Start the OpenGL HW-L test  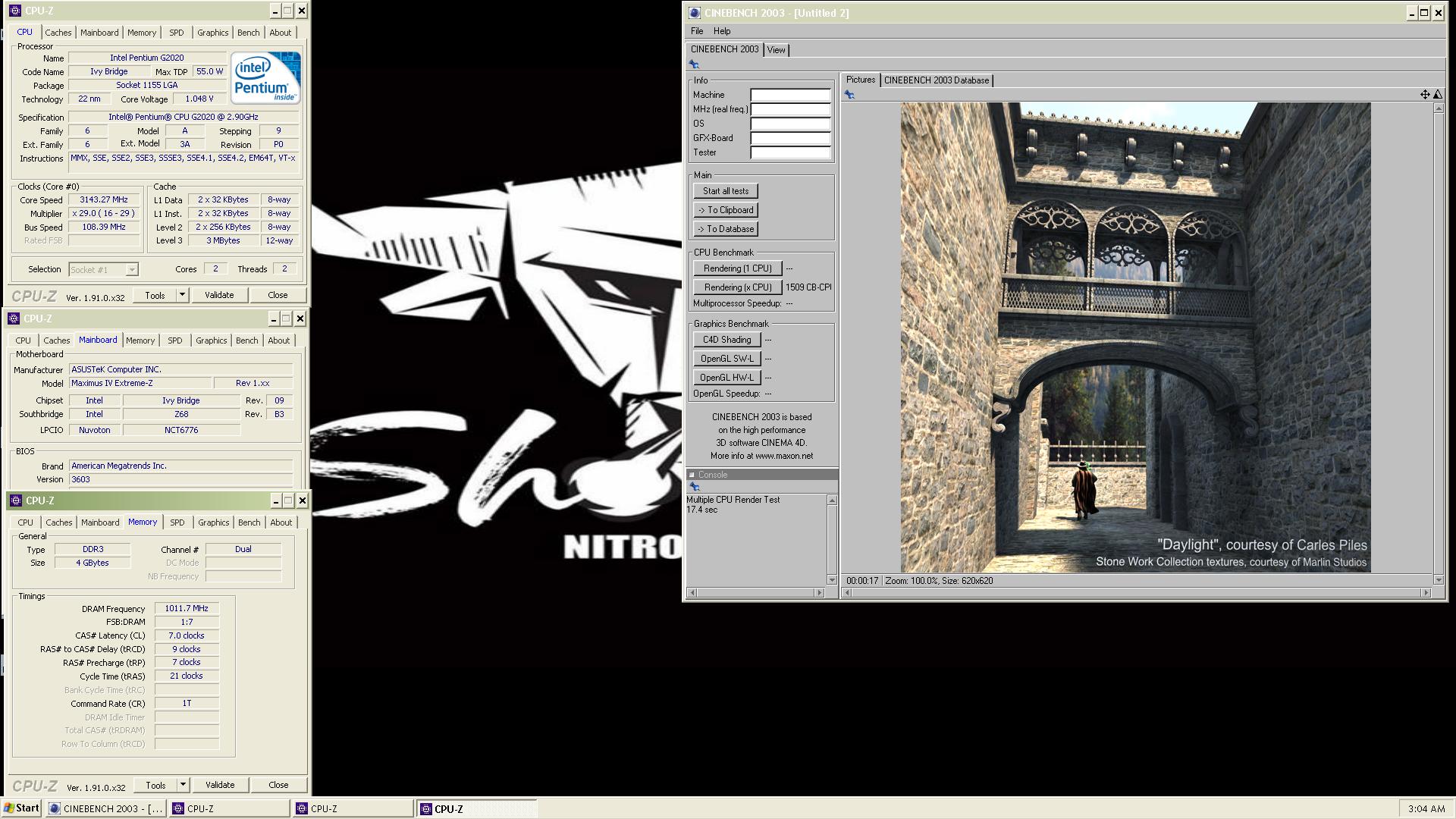726,378
